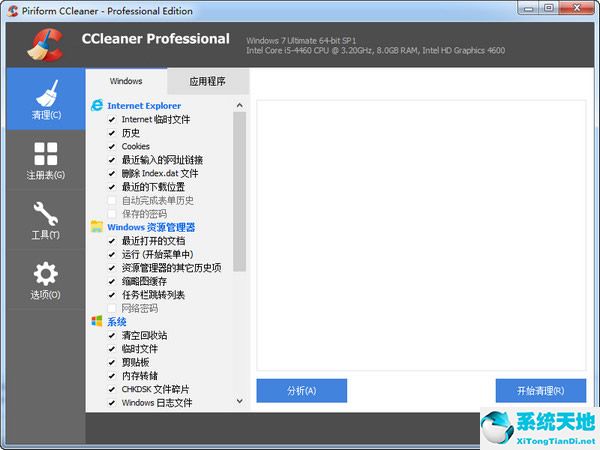The height and width of the screenshot is (450, 600).
Task: Open the 工具(T) tools section
Action: click(x=46, y=220)
